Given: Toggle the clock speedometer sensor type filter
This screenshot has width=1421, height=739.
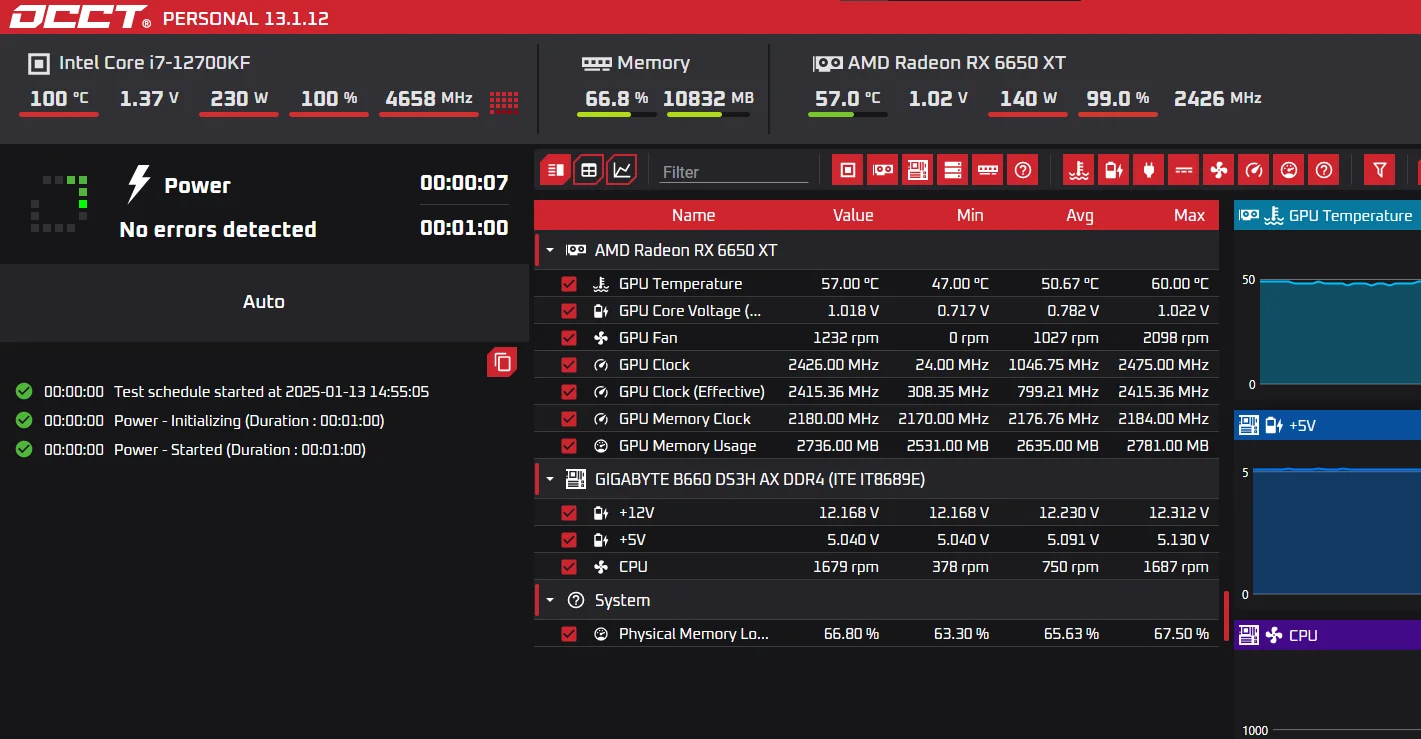Looking at the screenshot, I should 1253,170.
